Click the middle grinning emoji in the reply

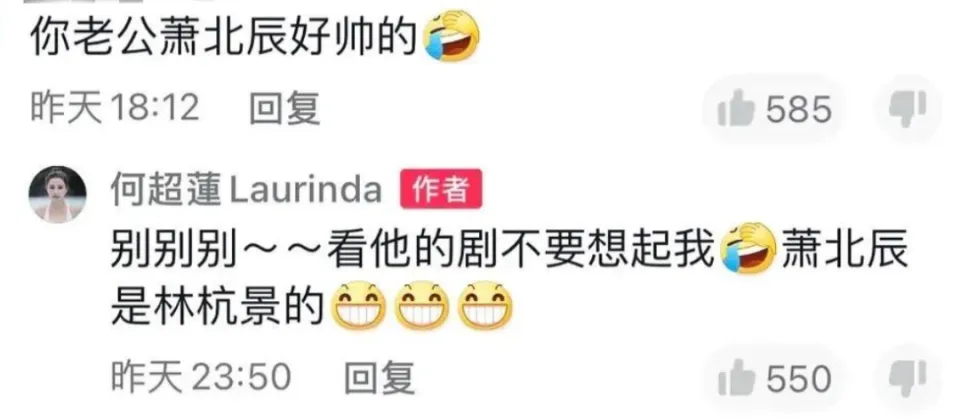coord(422,306)
